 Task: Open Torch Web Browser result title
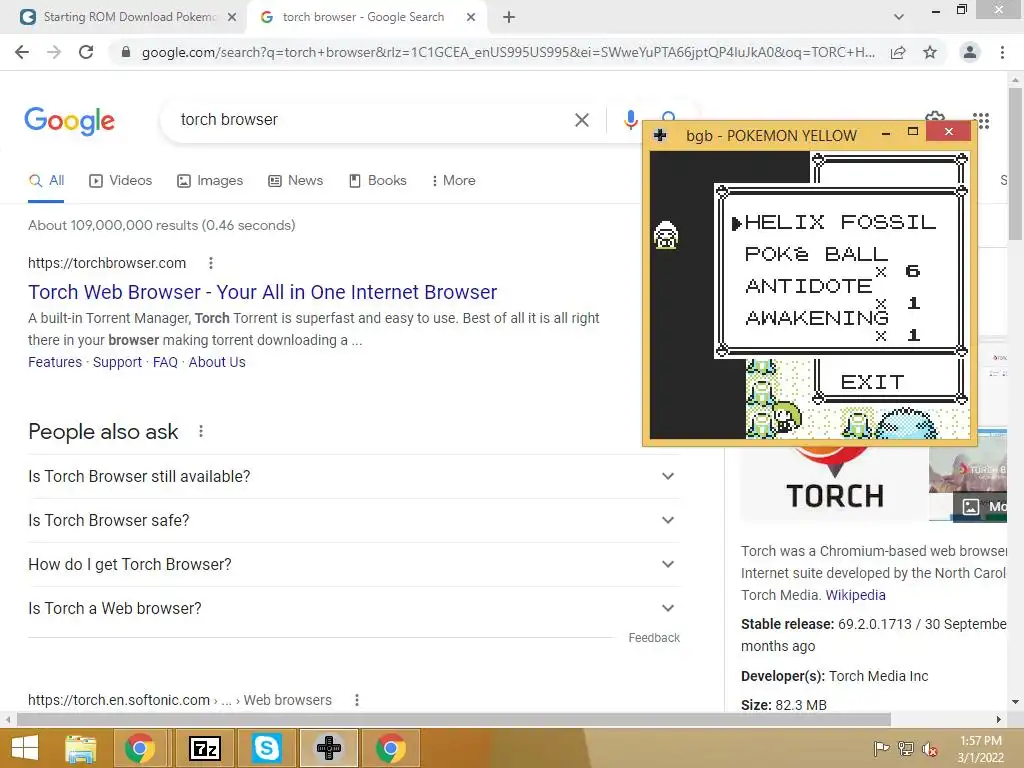tap(263, 292)
